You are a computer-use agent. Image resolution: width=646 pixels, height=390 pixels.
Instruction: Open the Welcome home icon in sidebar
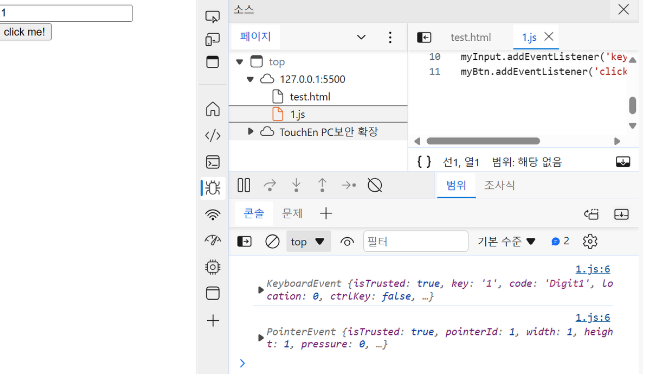213,109
